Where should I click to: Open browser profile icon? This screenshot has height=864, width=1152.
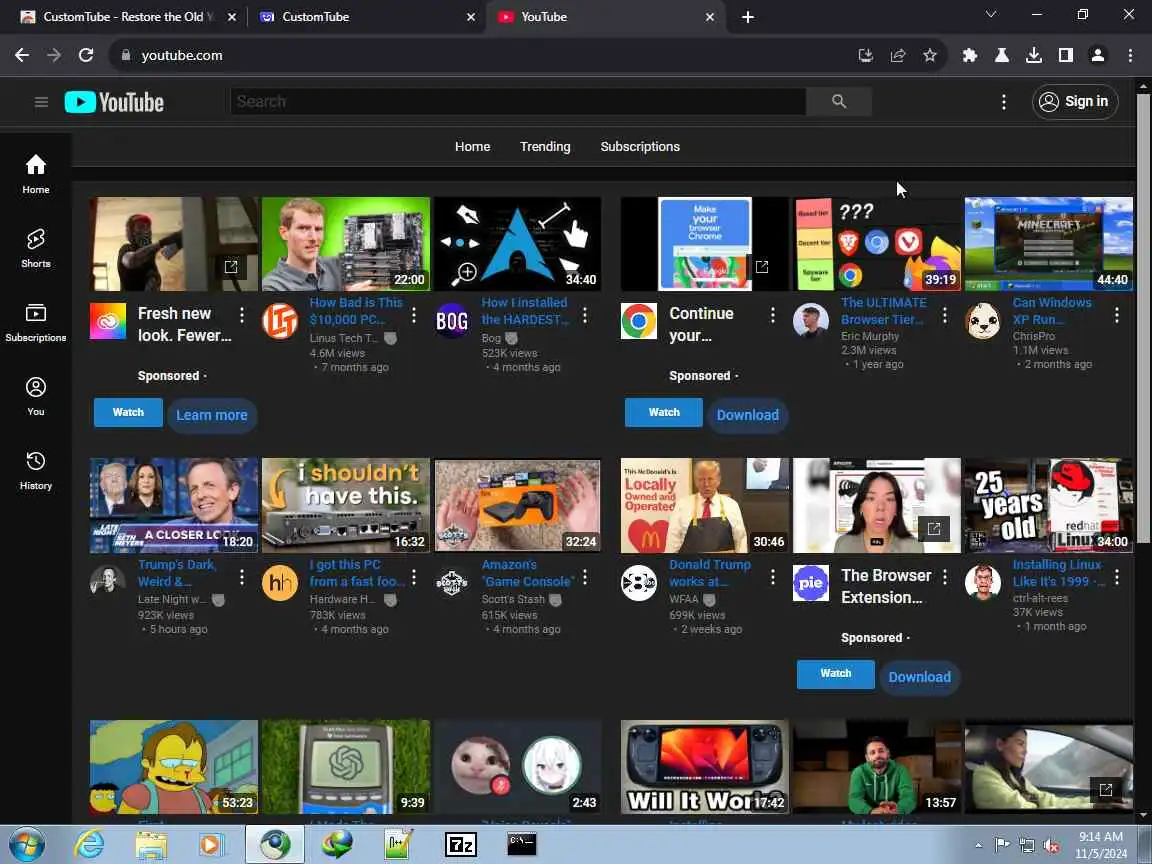pos(1098,55)
